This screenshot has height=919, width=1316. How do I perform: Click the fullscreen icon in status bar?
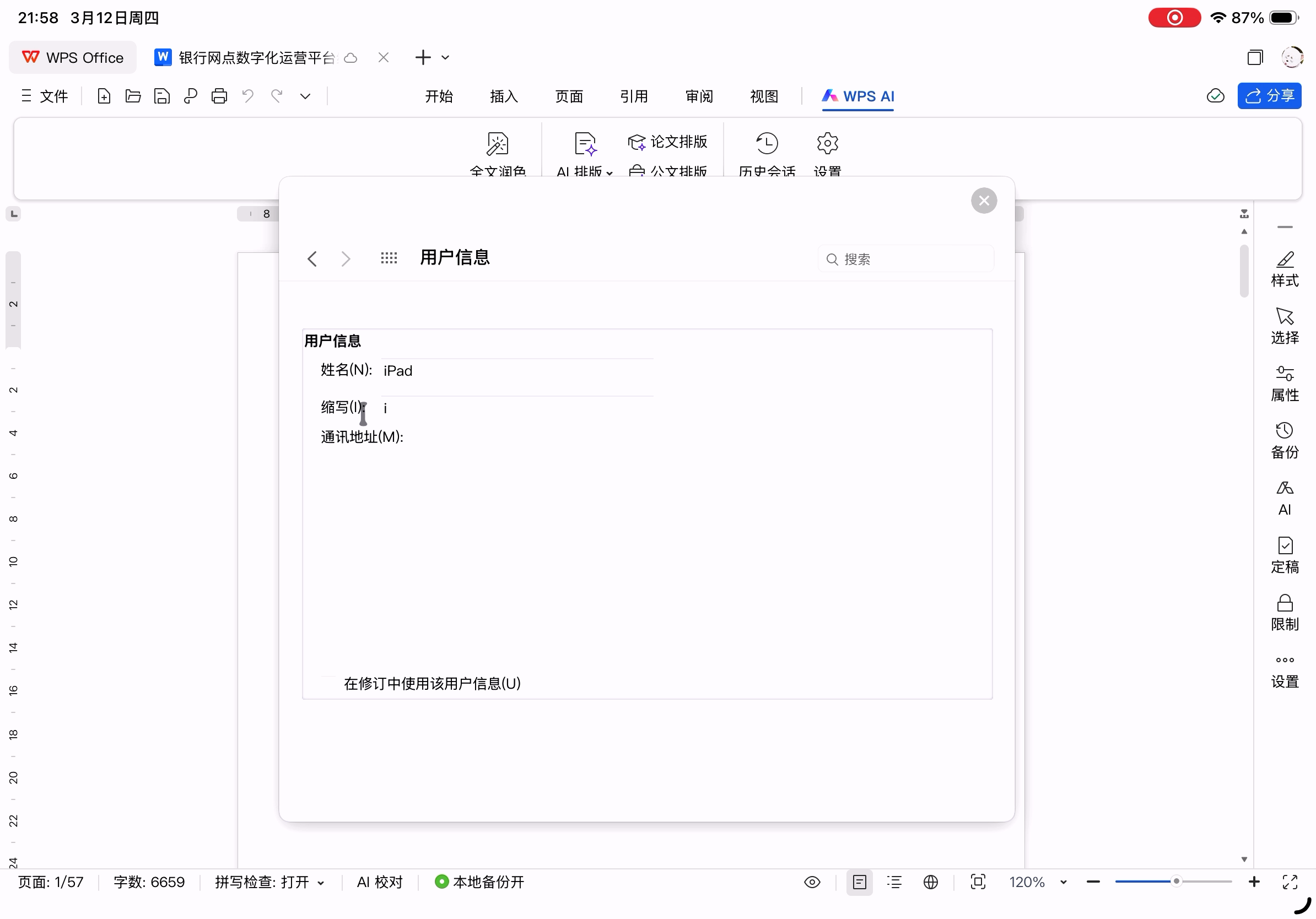coord(1290,882)
